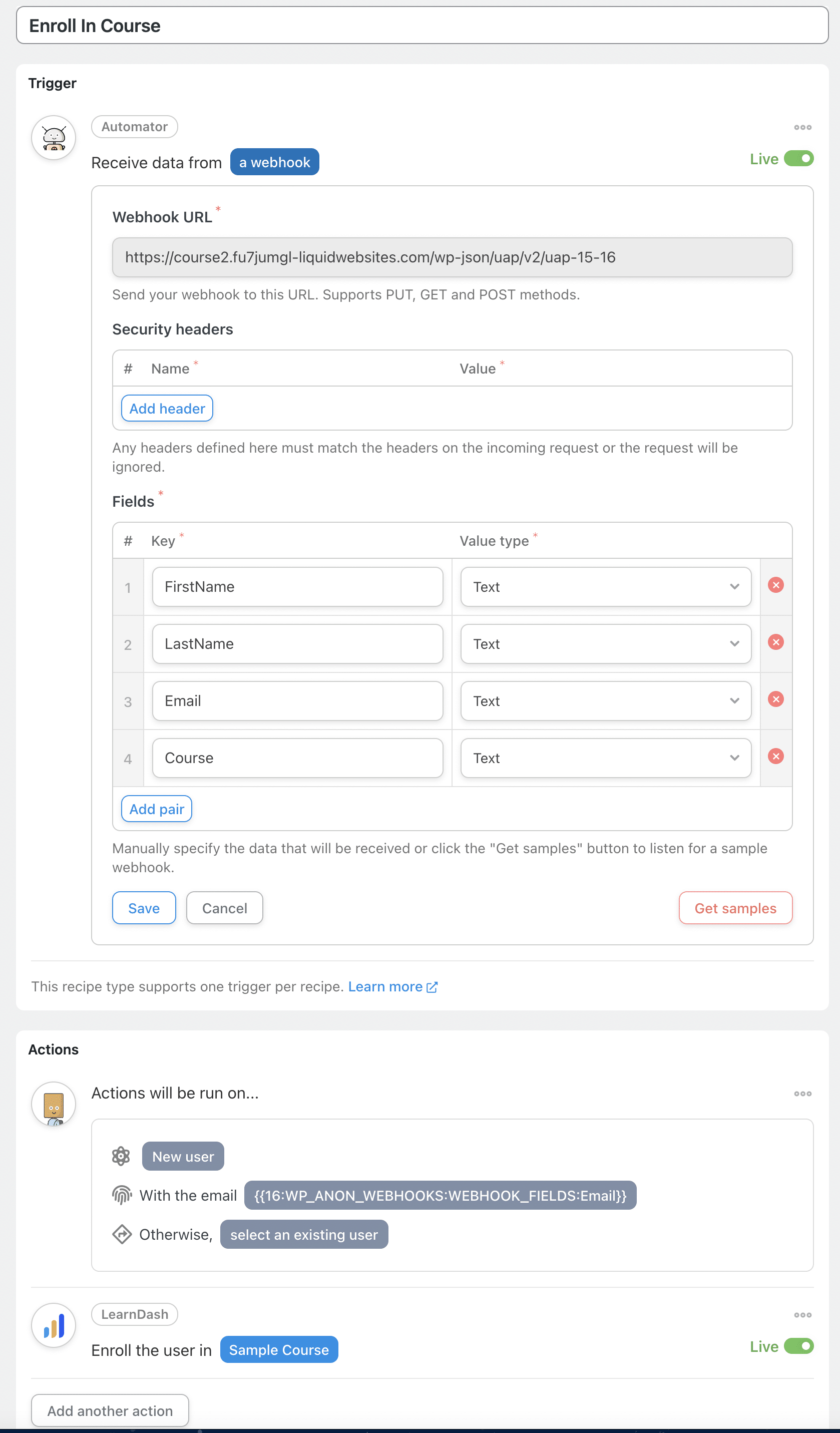Click the Get samples button
Screen dimensions: 840x1433
(735, 908)
